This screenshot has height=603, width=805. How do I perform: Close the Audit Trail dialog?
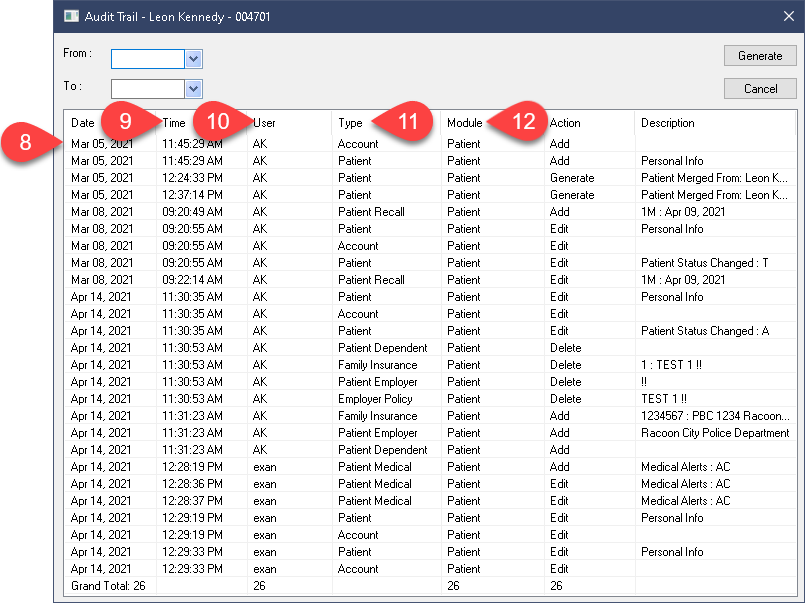pos(789,16)
